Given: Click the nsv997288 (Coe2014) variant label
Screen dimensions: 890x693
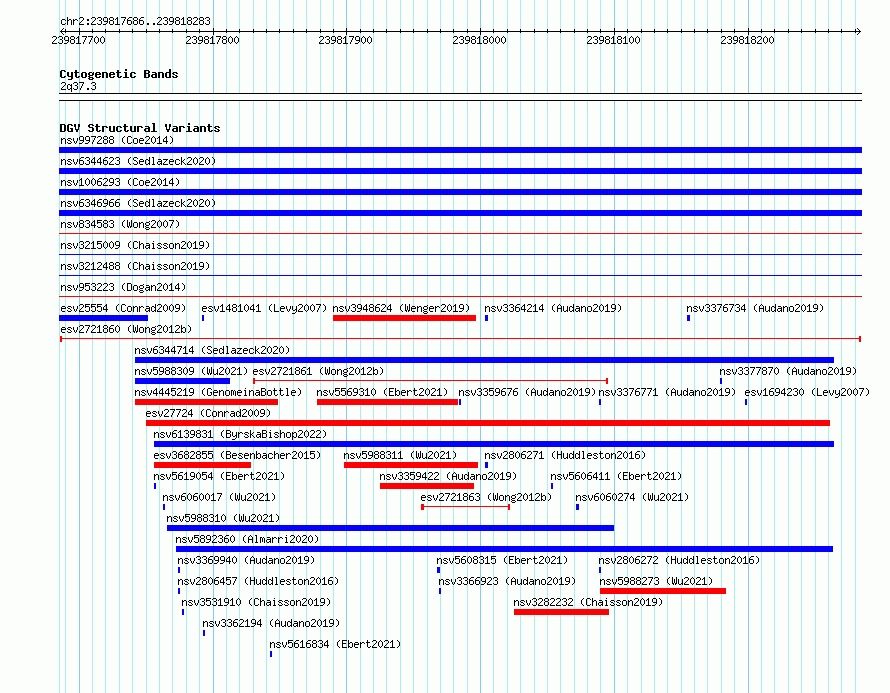Looking at the screenshot, I should click(x=117, y=140).
